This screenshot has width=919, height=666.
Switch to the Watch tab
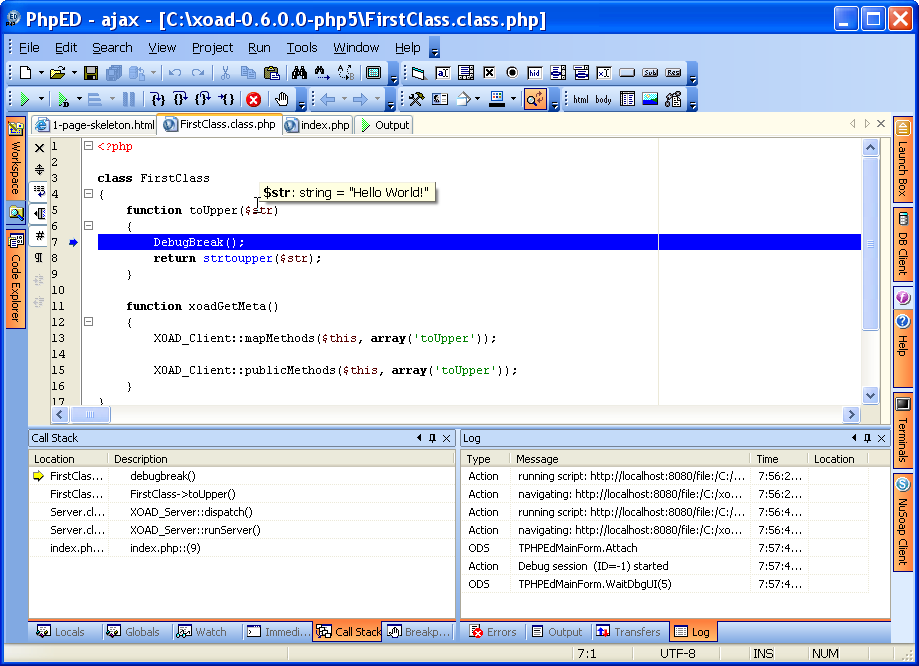pos(202,631)
